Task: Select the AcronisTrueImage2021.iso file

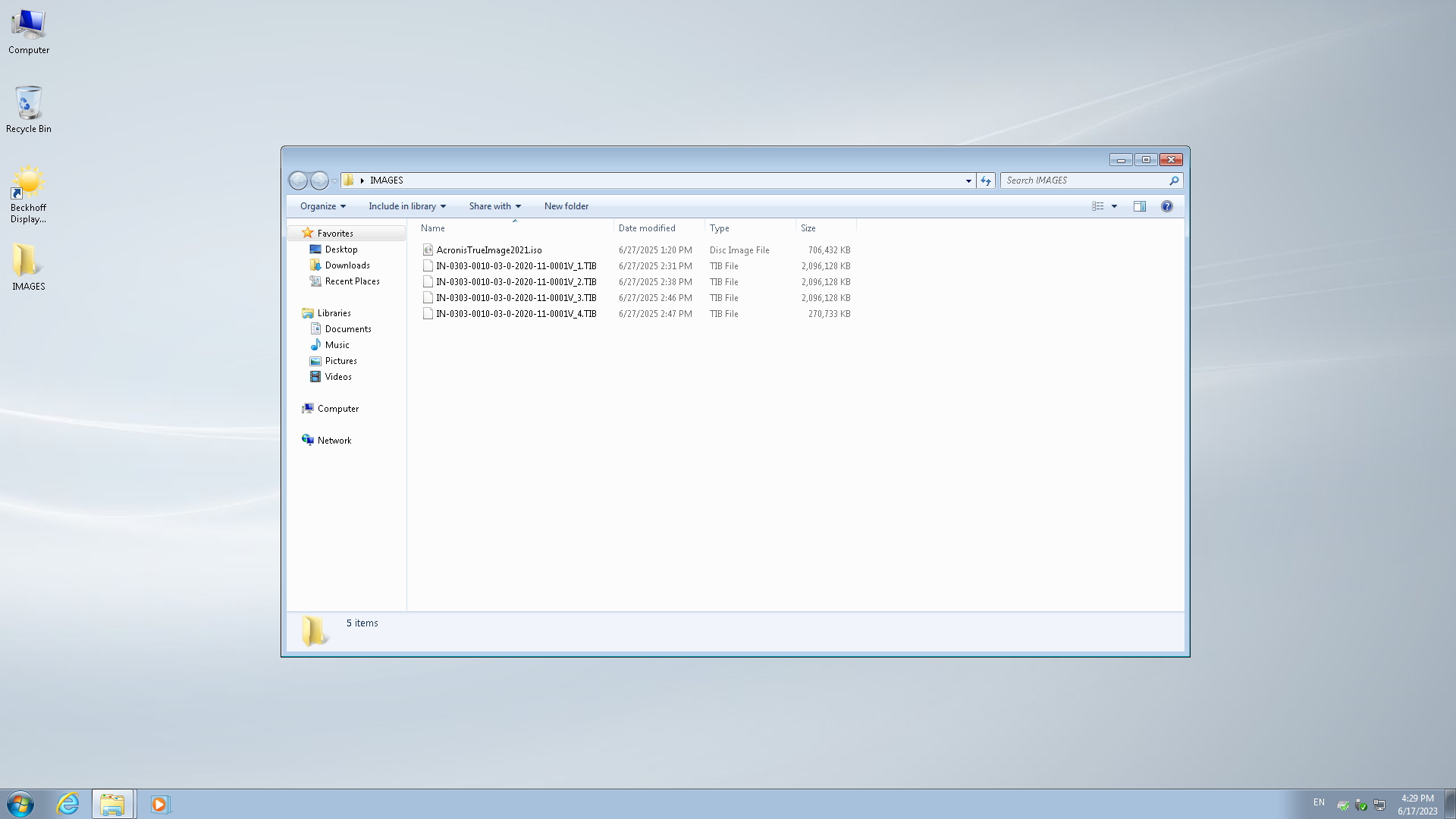Action: [x=489, y=250]
